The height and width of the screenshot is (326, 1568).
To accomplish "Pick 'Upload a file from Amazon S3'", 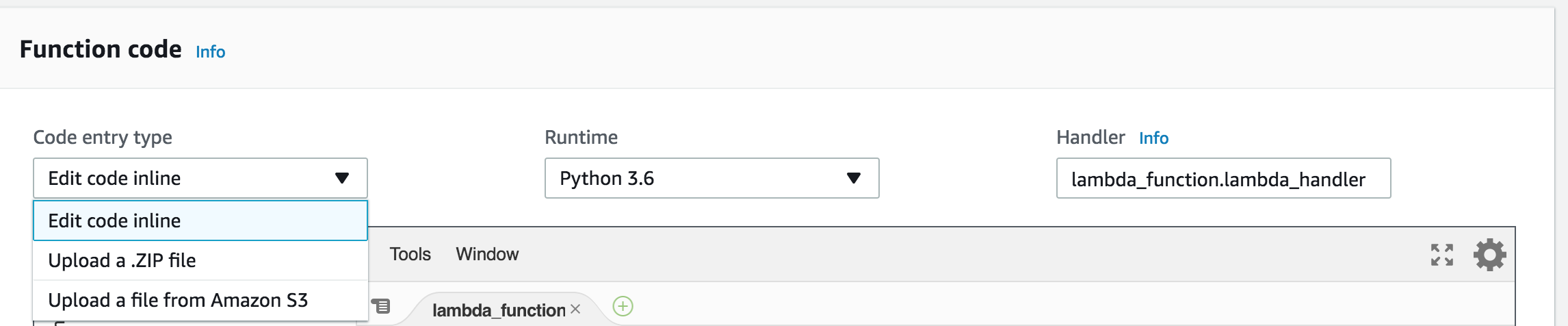I will [200, 300].
